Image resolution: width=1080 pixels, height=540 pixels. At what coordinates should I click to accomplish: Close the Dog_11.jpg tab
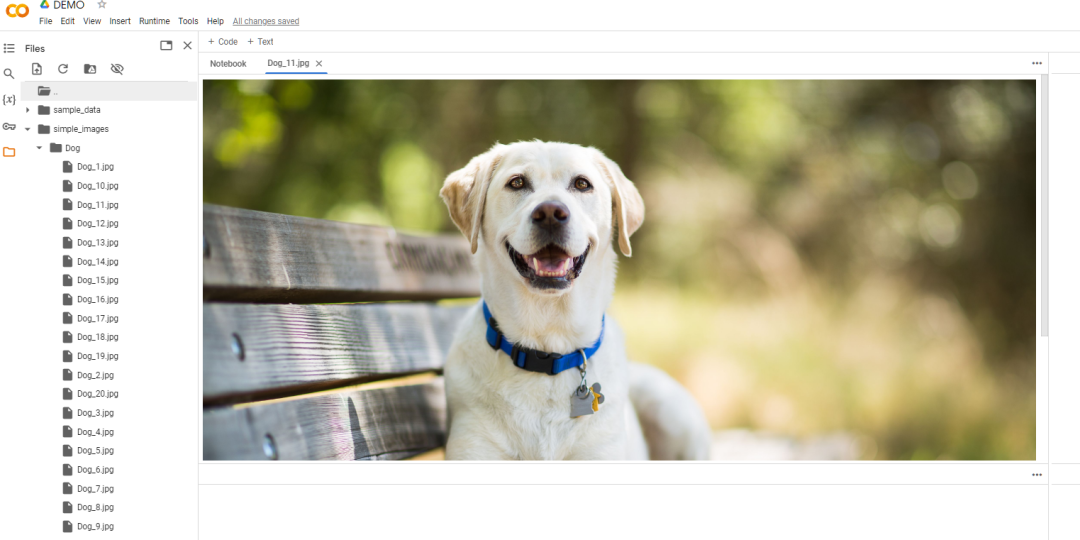click(319, 64)
